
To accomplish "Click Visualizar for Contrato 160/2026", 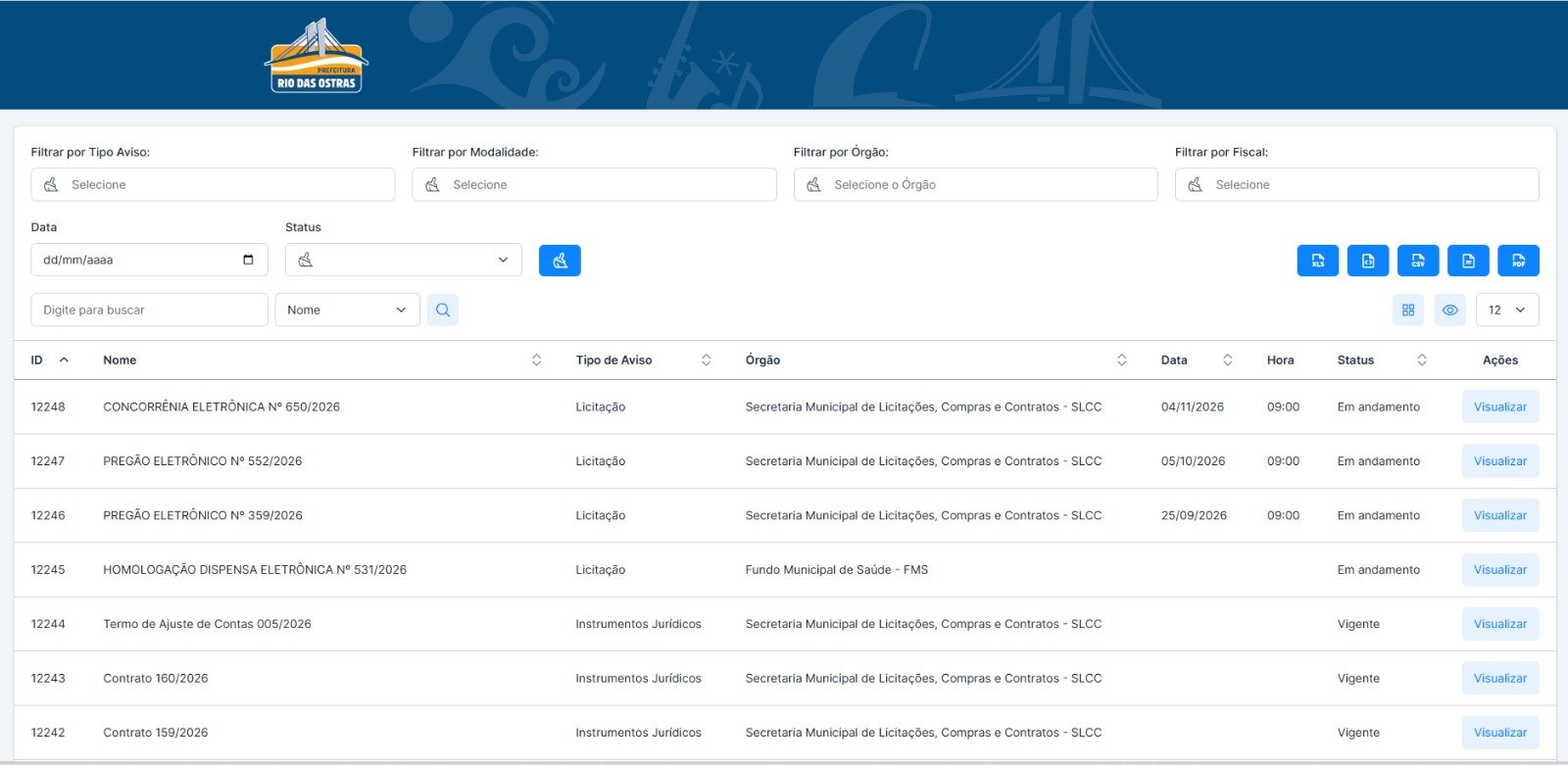I will (1500, 678).
